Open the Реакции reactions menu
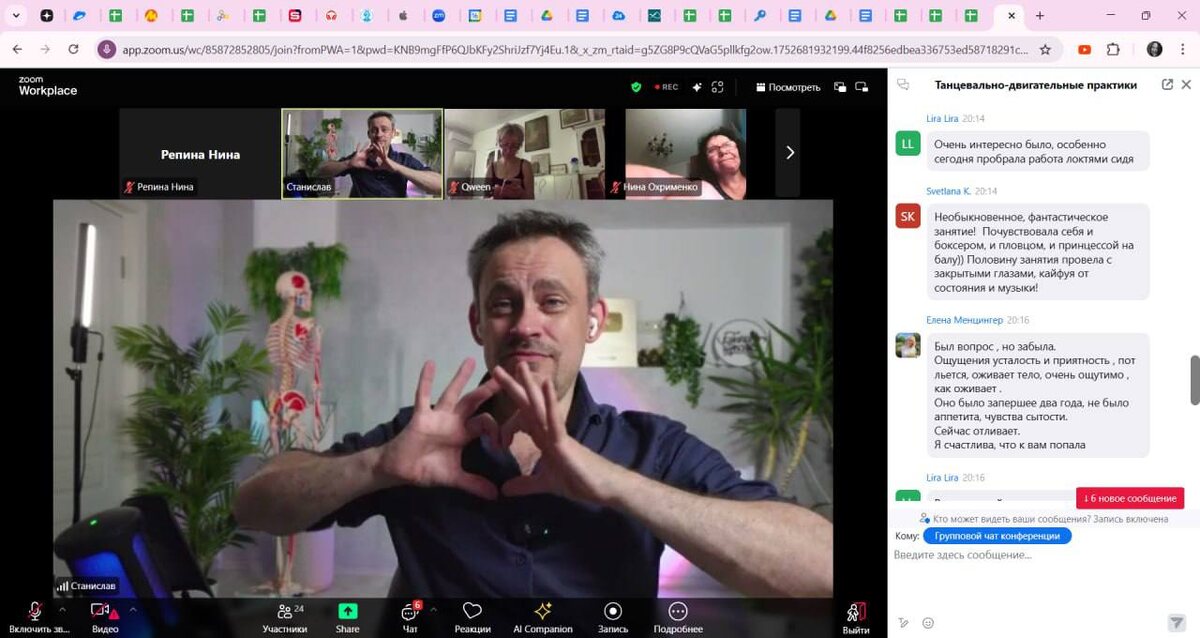 pos(472,618)
